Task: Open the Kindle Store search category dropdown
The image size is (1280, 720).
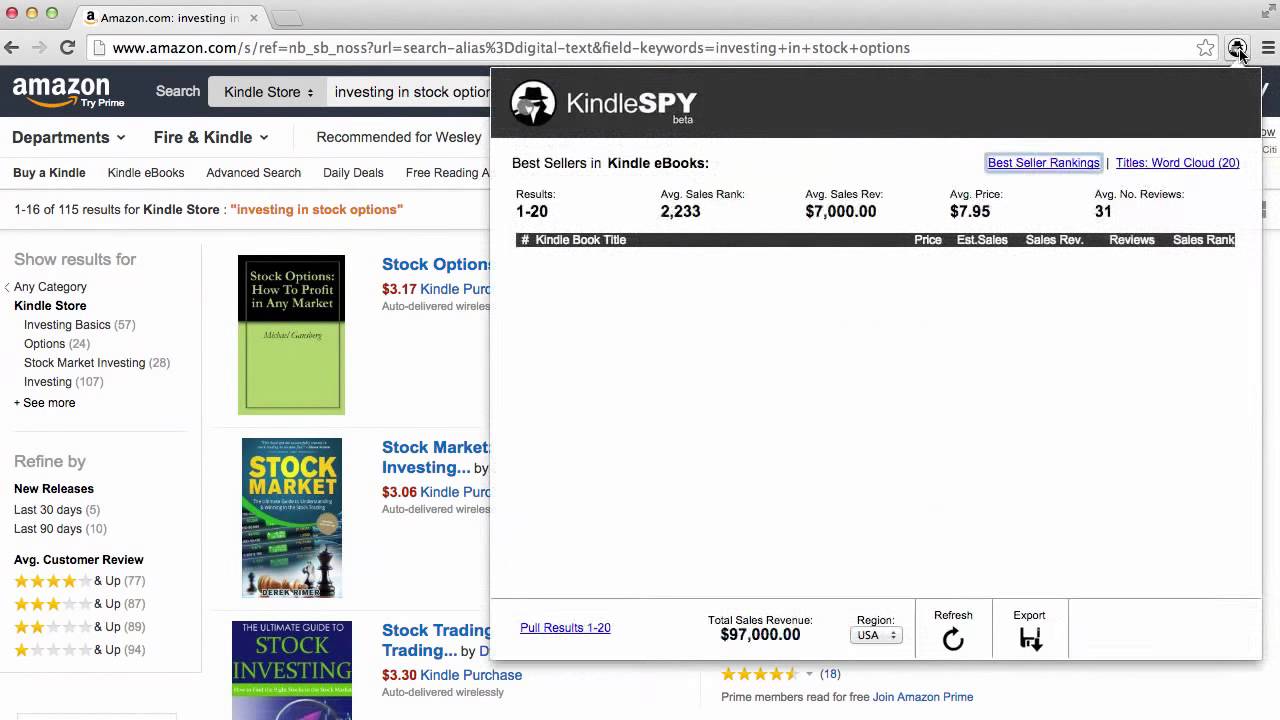Action: coord(268,92)
